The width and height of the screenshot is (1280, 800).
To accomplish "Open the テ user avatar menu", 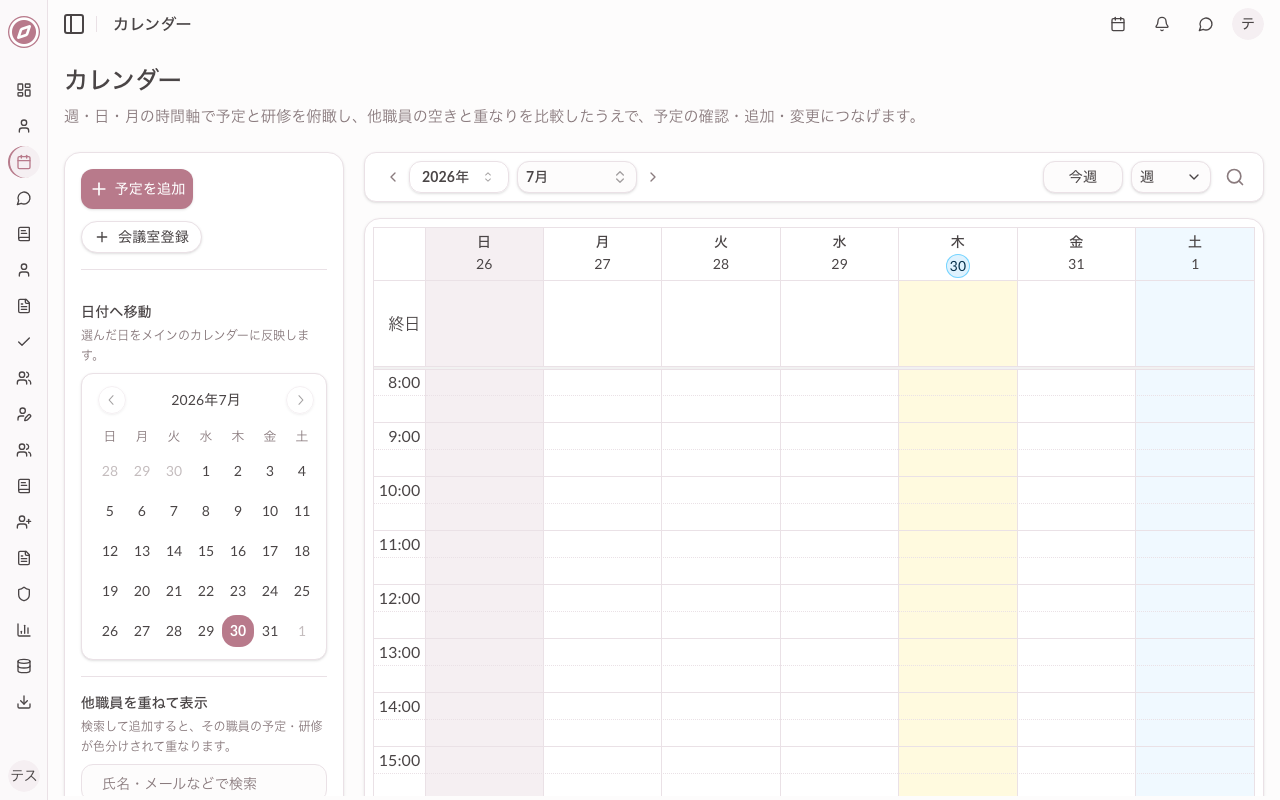I will click(x=1248, y=24).
